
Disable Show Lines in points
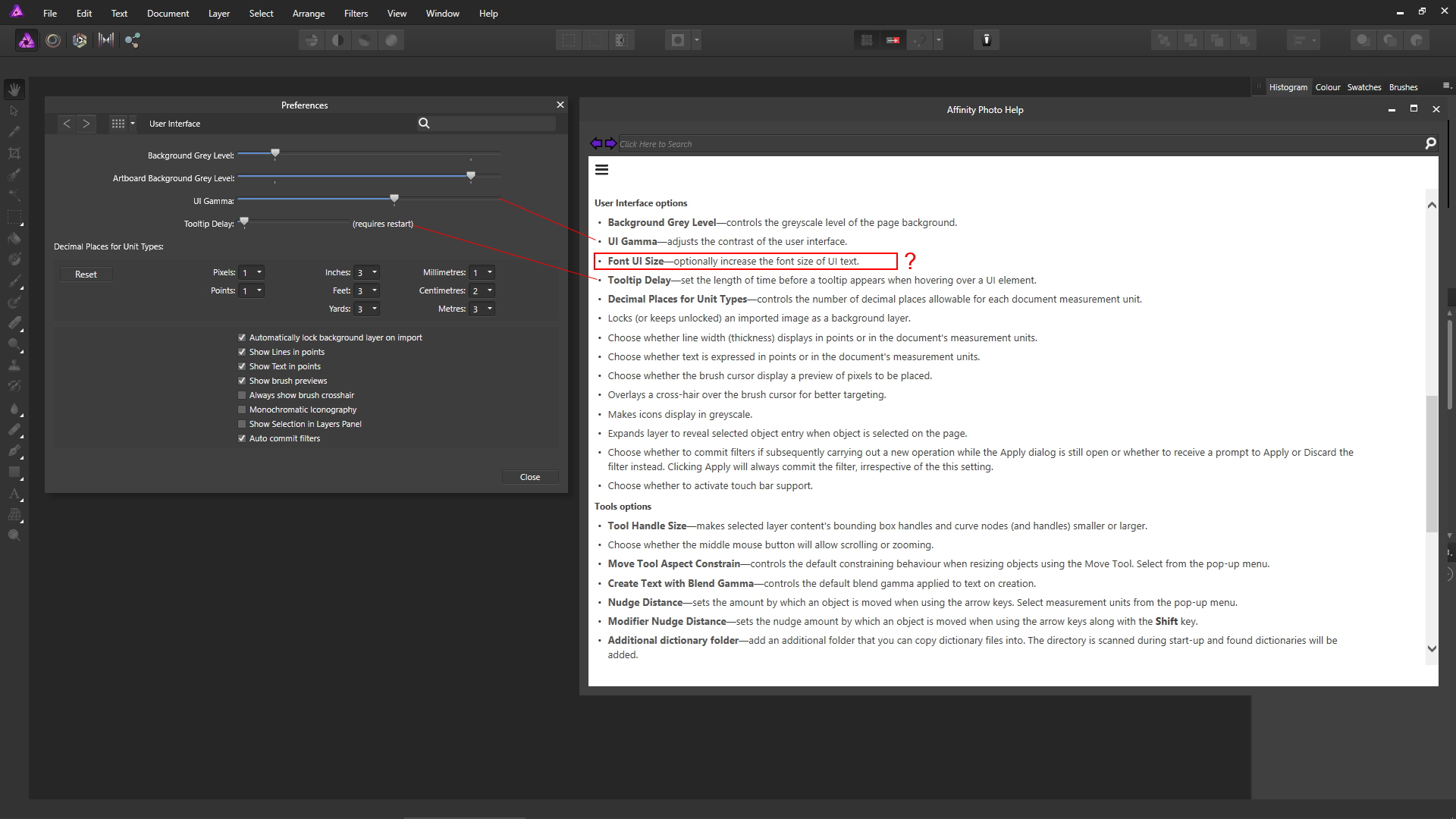tap(242, 352)
